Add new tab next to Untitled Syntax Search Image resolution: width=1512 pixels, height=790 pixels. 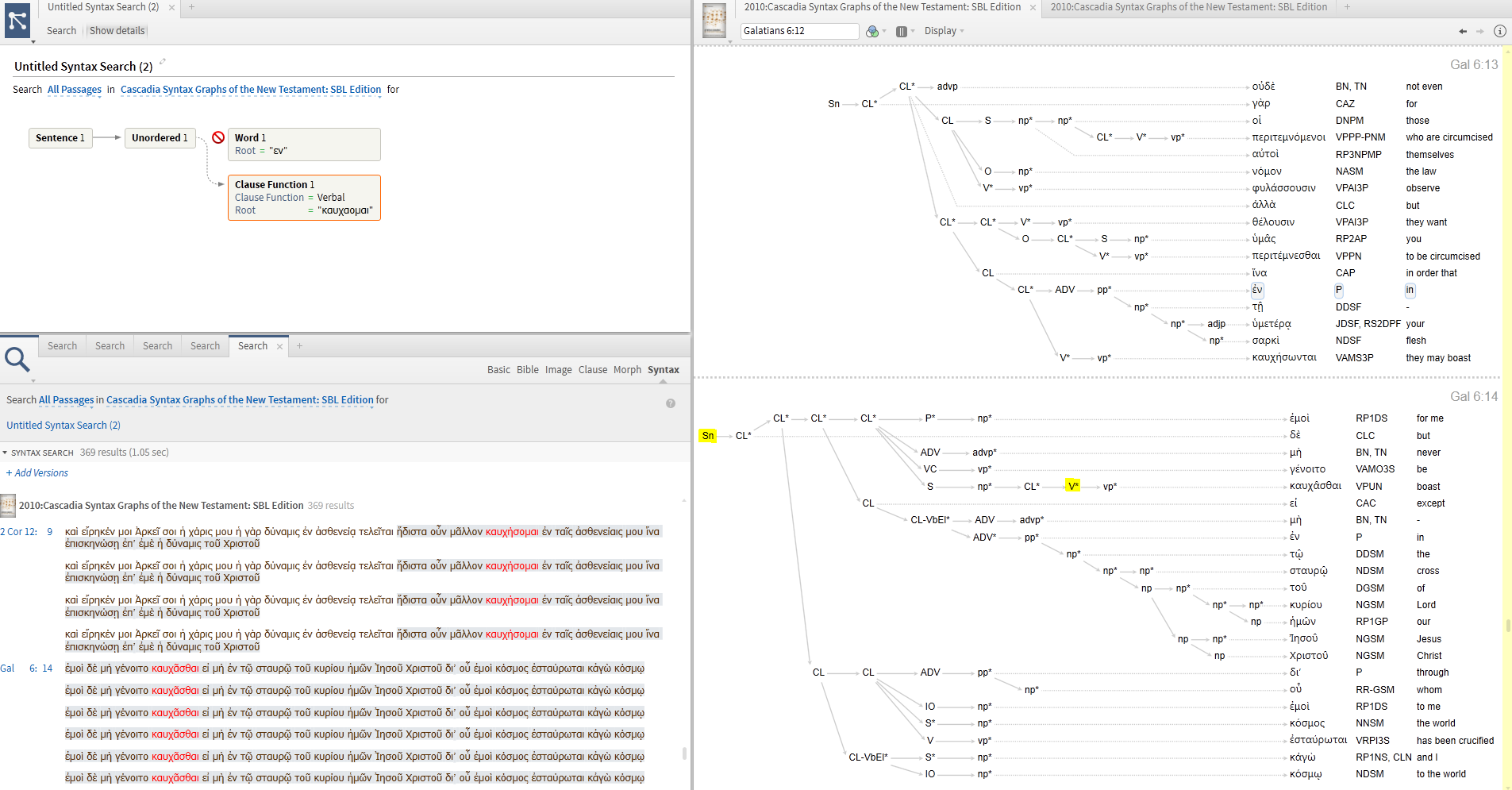pyautogui.click(x=191, y=7)
